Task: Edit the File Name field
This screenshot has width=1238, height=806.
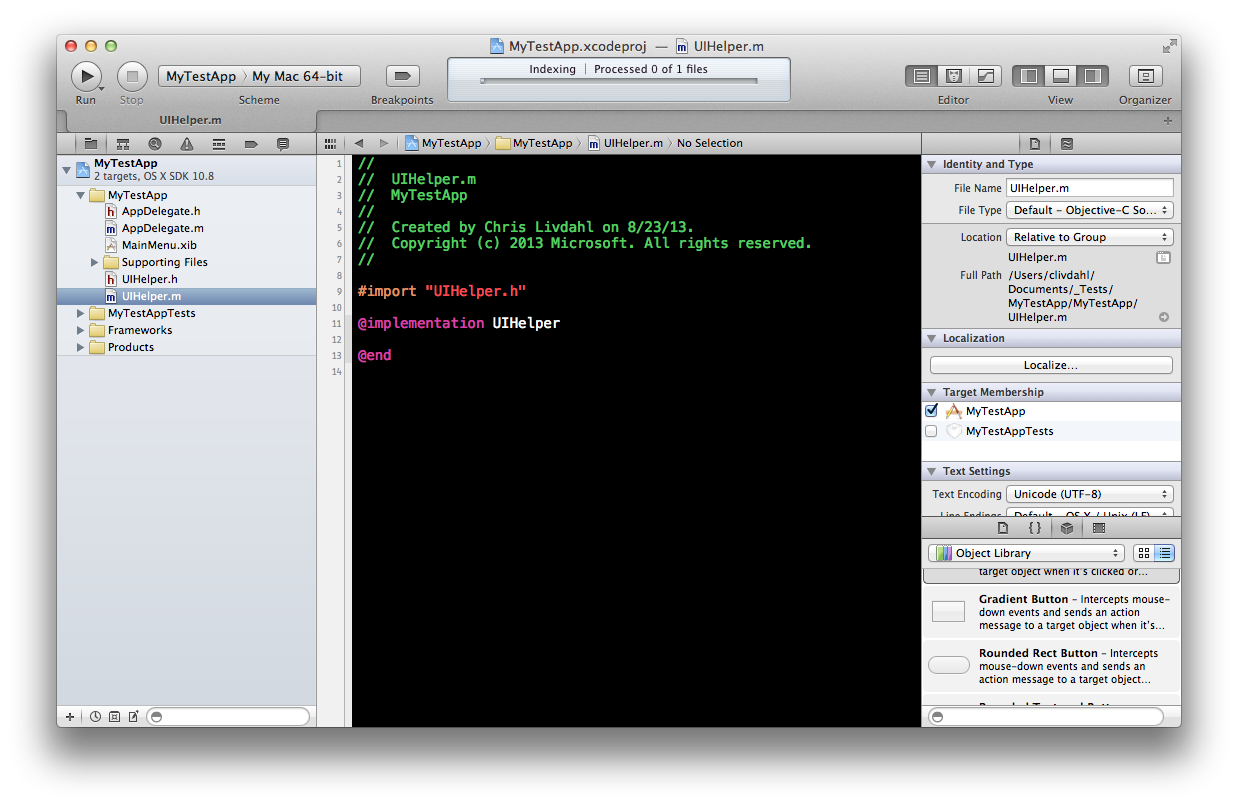Action: pyautogui.click(x=1090, y=187)
